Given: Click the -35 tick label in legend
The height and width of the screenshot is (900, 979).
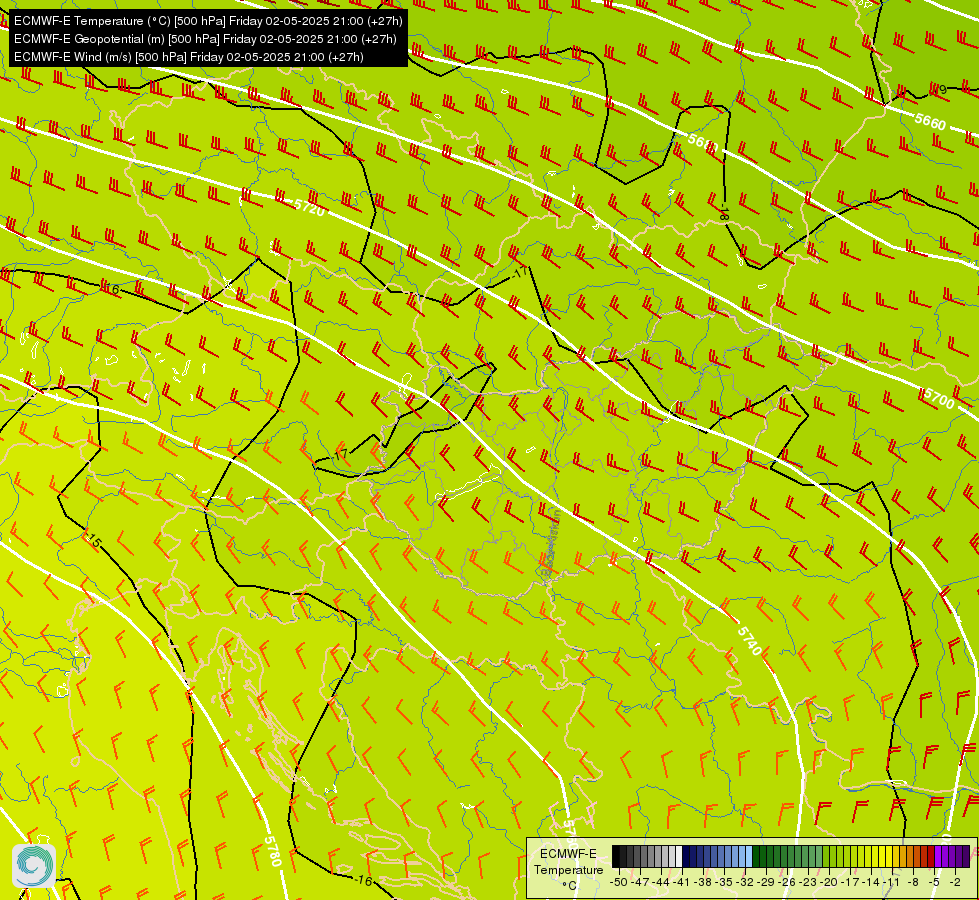Looking at the screenshot, I should click(724, 882).
